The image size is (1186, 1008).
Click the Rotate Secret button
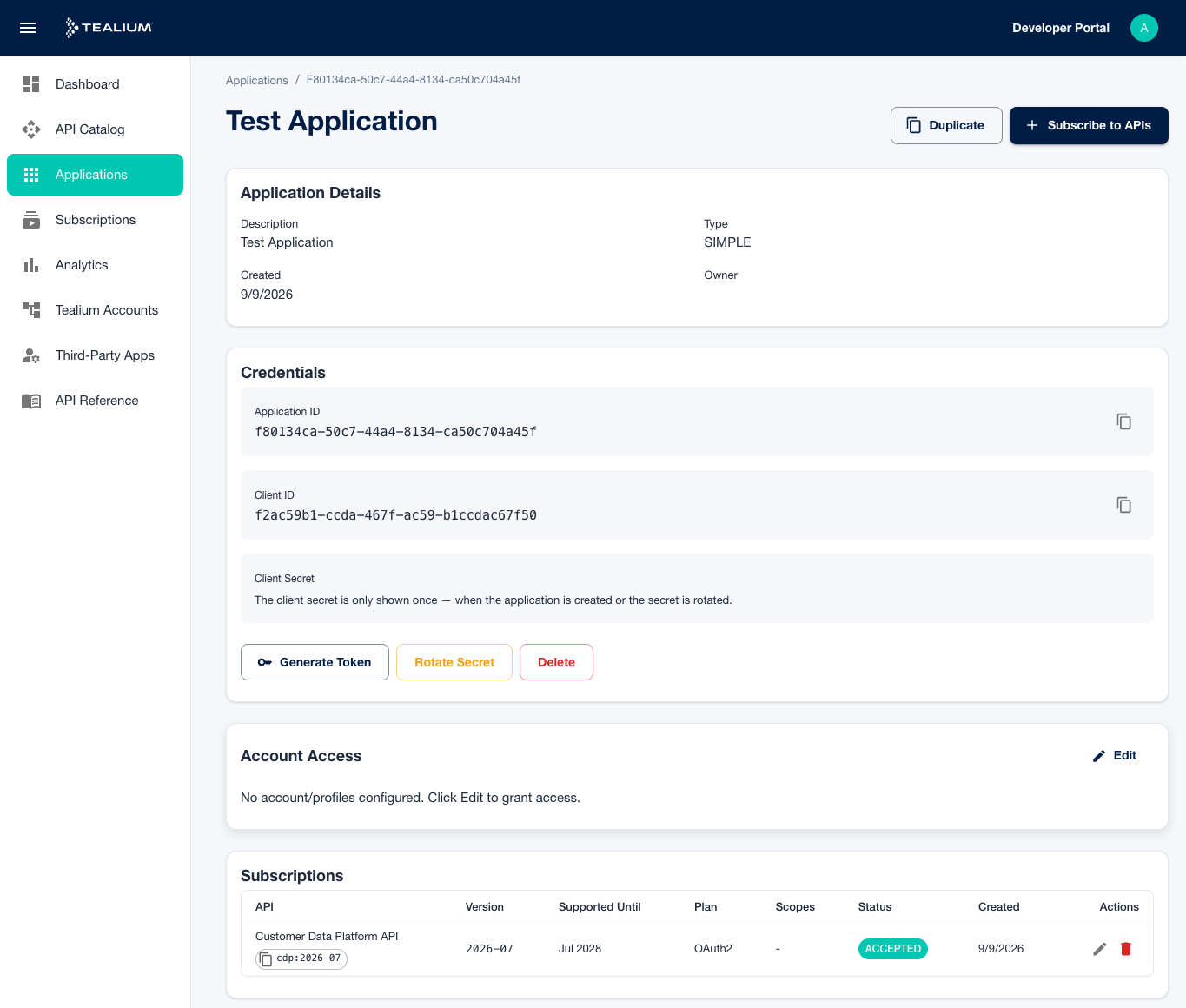(x=454, y=662)
